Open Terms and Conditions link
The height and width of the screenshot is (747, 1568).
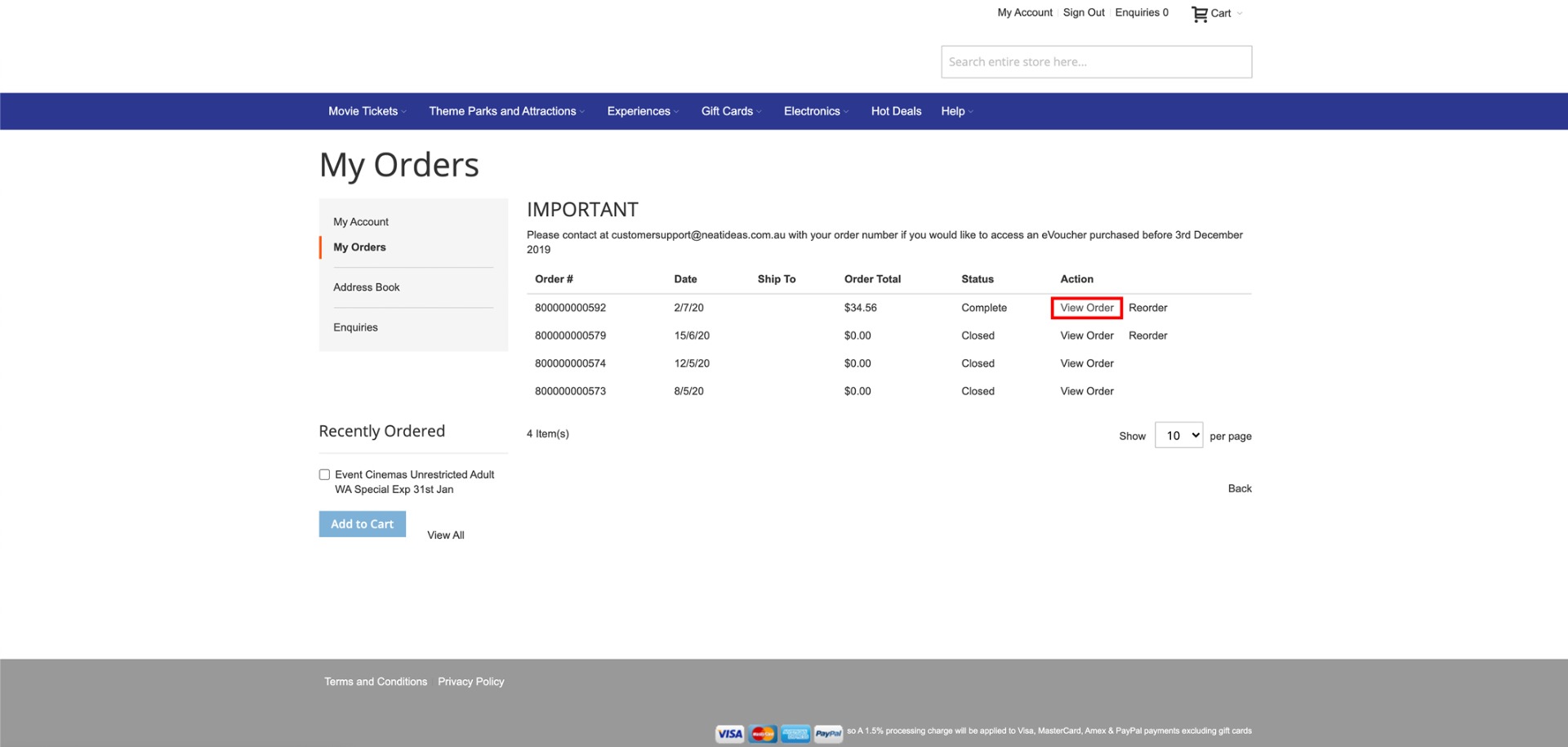pyautogui.click(x=376, y=682)
